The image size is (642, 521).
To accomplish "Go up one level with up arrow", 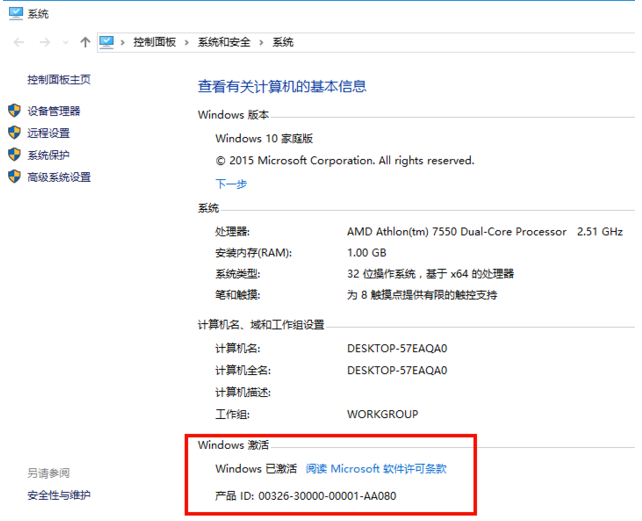I will point(85,42).
